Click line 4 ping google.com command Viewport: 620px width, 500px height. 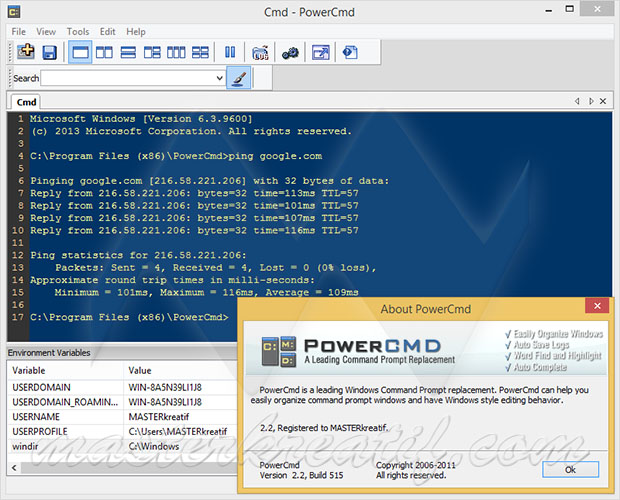click(x=176, y=156)
